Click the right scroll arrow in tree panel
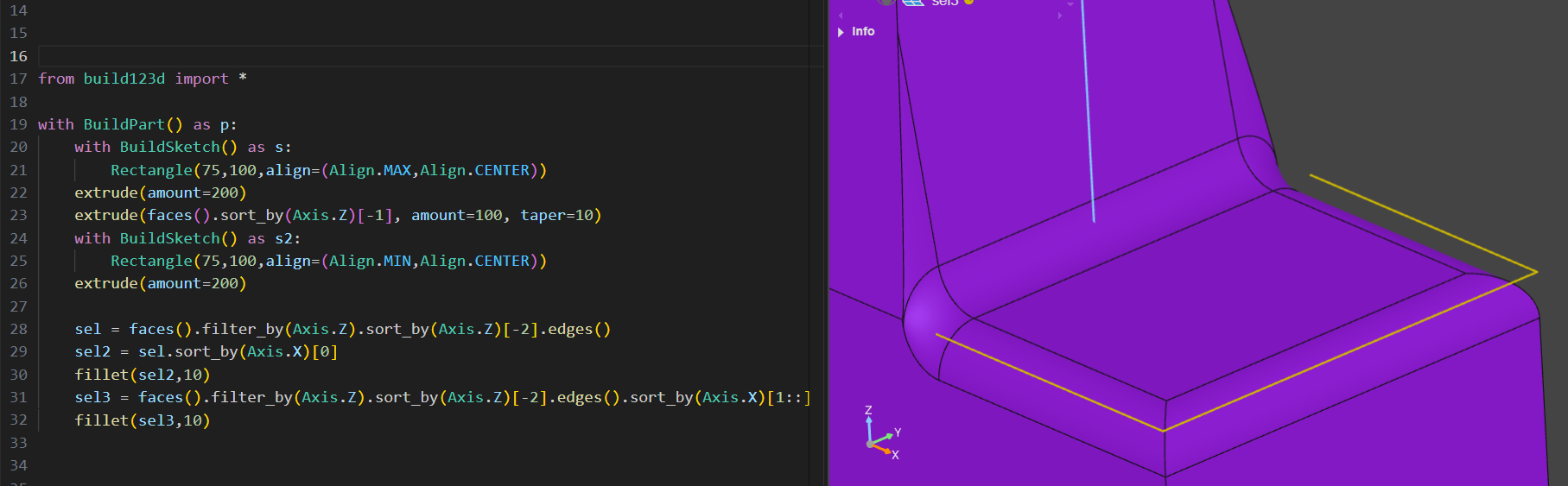 coord(1060,16)
